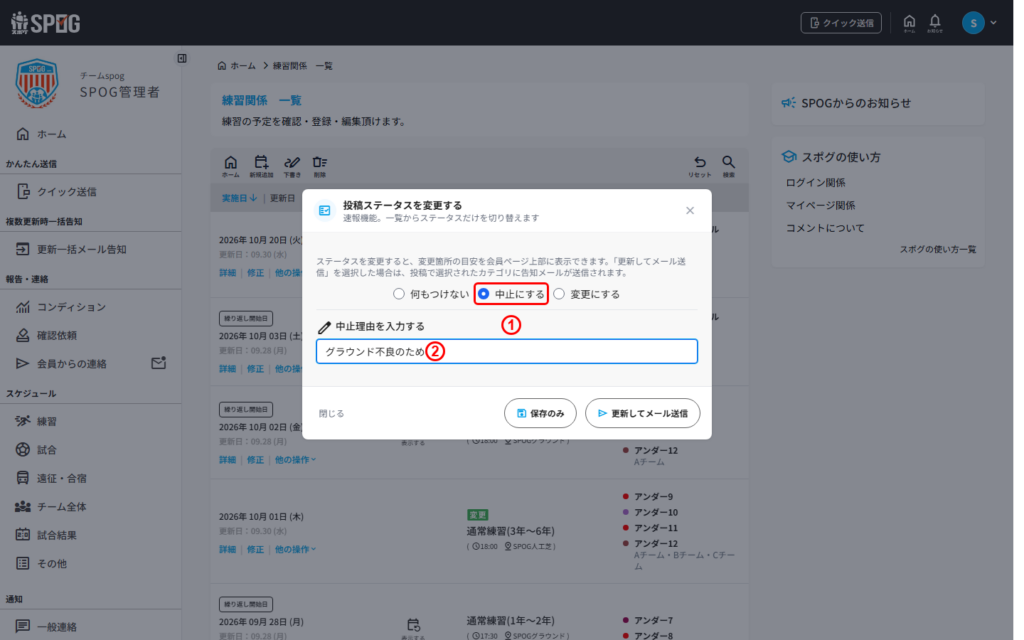The image size is (1024, 640).
Task: Click 詳細 for 2026年10月02日 entry
Action: pyautogui.click(x=227, y=460)
